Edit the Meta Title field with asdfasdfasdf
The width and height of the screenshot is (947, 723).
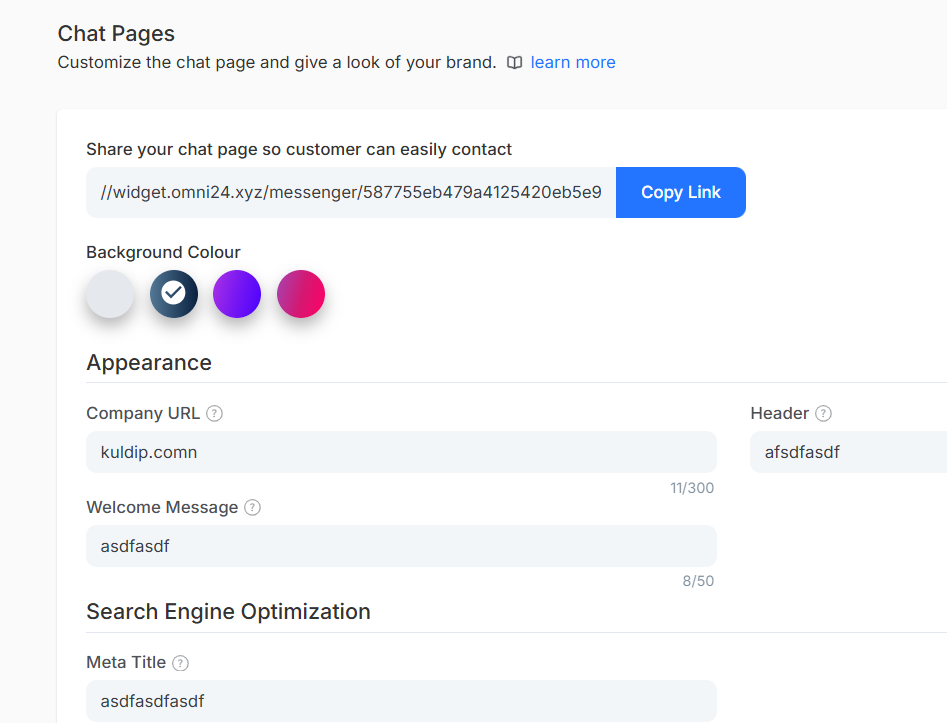pyautogui.click(x=401, y=701)
